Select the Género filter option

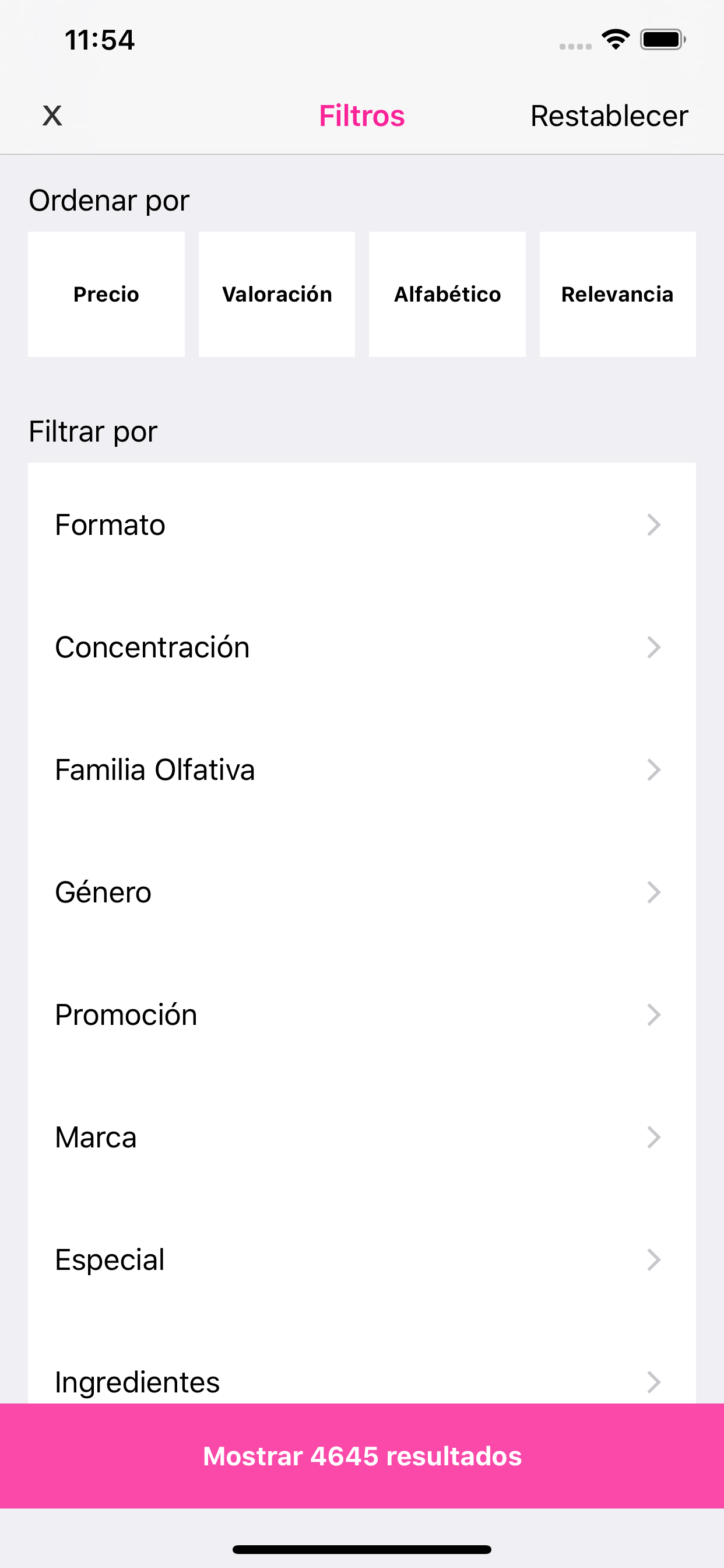362,892
